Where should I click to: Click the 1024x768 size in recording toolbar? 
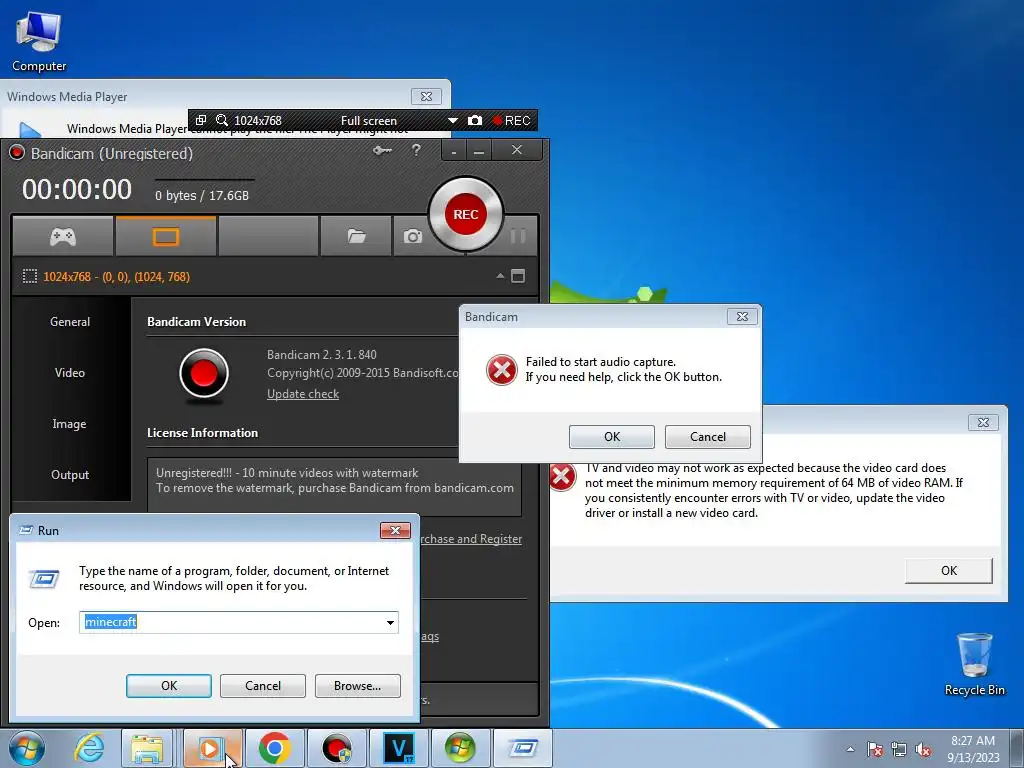coord(258,121)
